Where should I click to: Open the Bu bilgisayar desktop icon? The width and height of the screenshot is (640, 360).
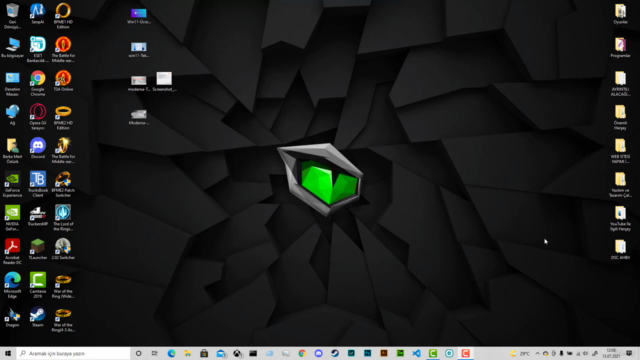point(12,47)
